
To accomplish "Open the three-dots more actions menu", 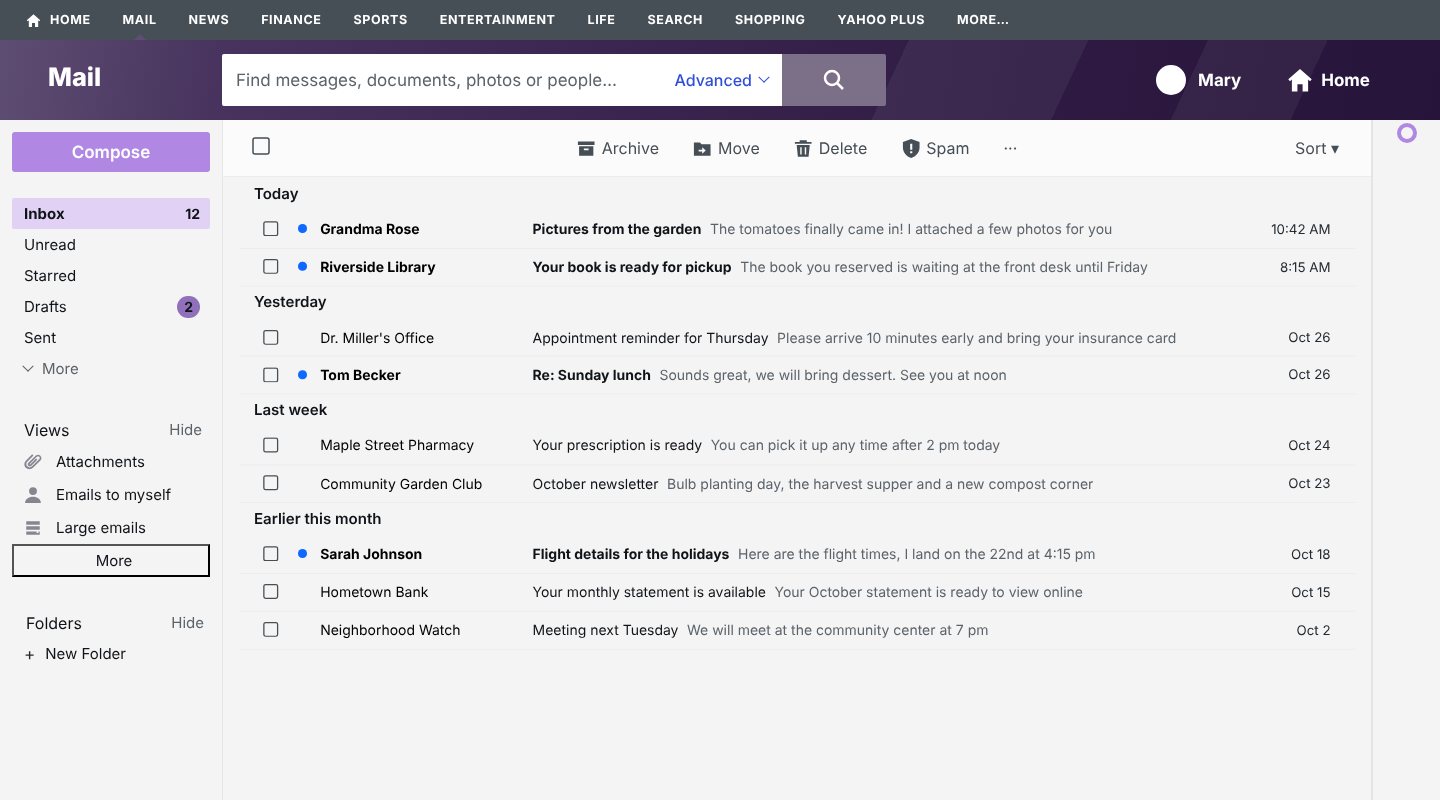I will tap(1010, 148).
